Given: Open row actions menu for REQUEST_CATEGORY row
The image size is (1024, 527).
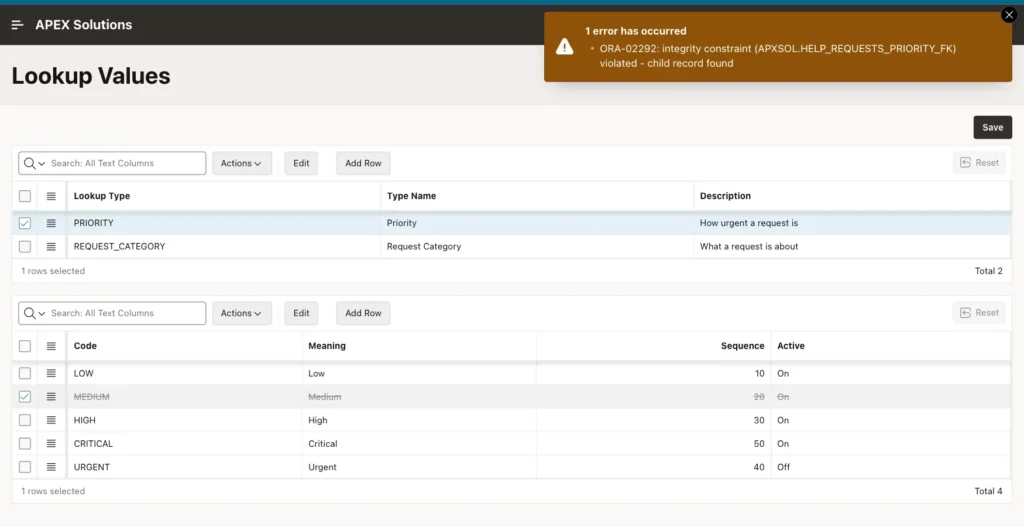Looking at the screenshot, I should [51, 247].
